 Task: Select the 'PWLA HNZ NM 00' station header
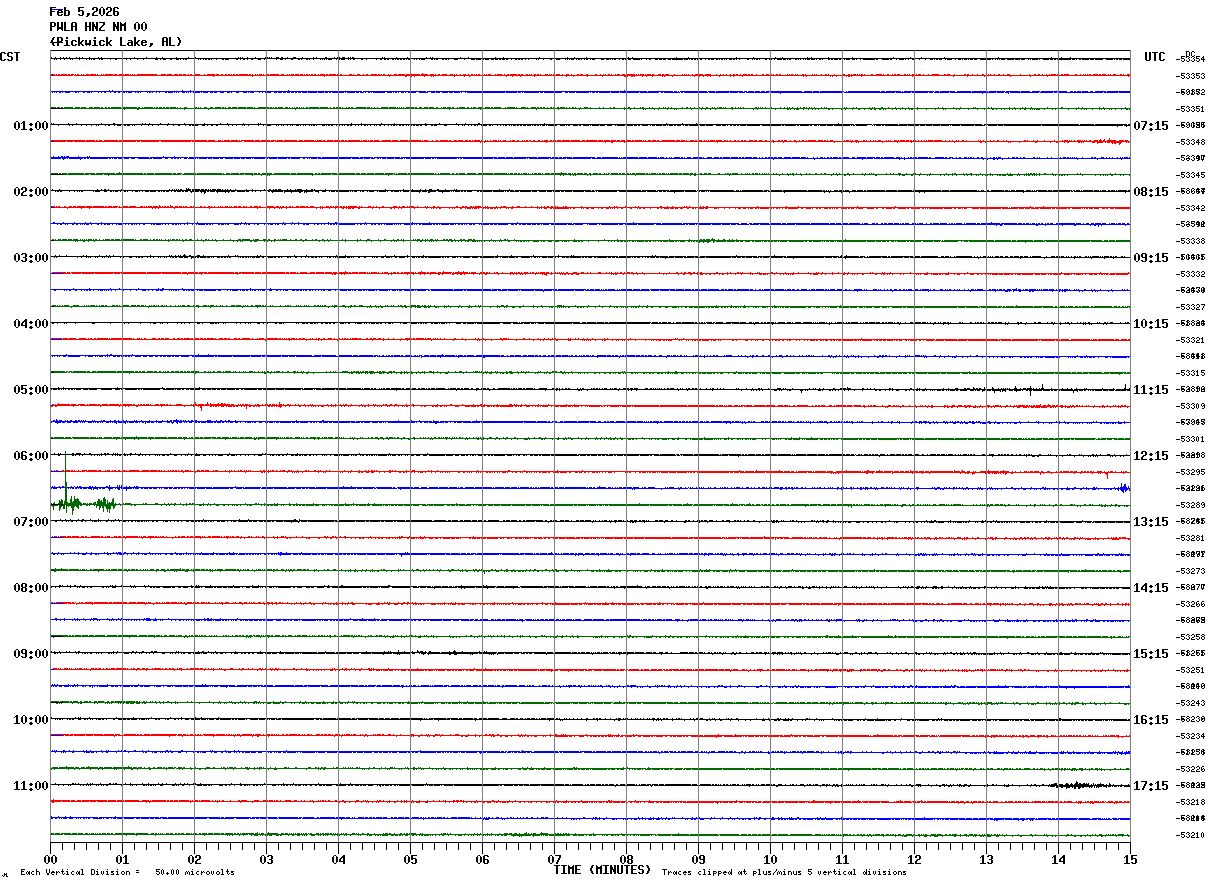coord(98,27)
